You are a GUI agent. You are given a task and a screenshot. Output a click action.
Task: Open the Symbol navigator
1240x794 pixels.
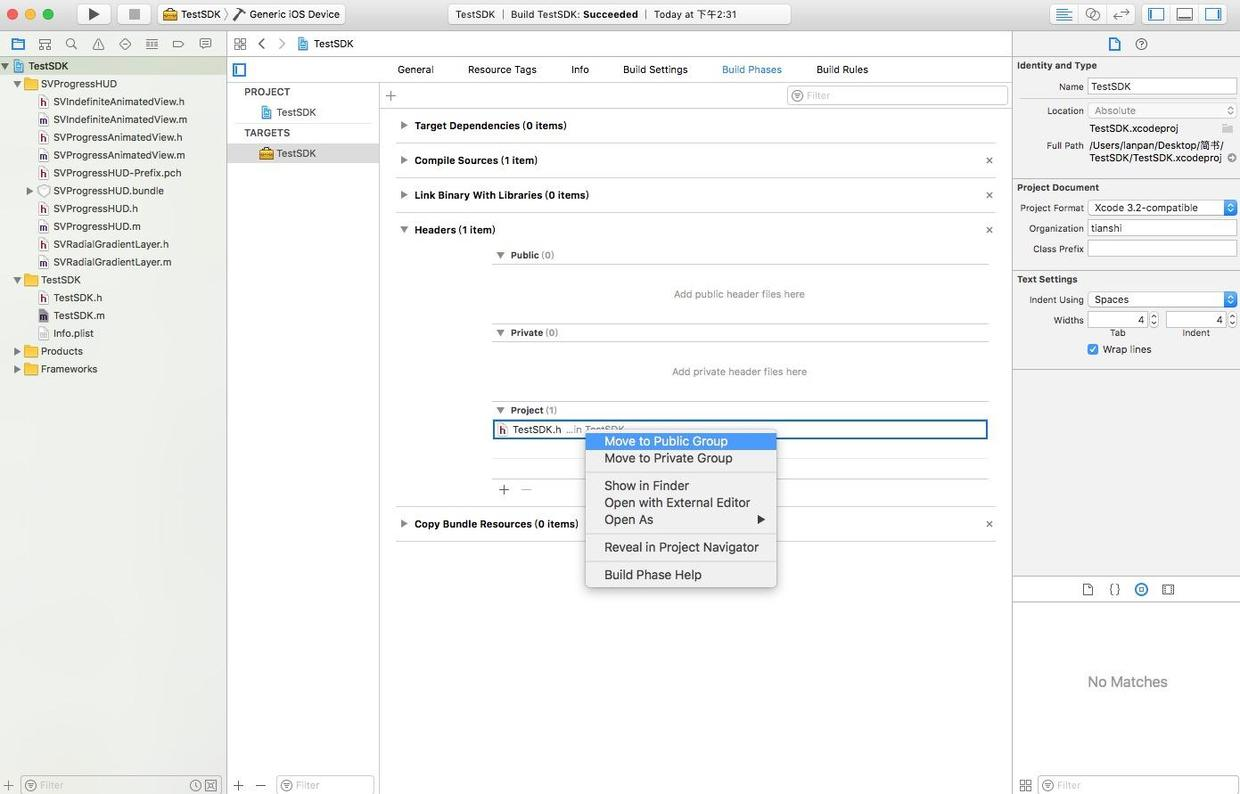45,44
